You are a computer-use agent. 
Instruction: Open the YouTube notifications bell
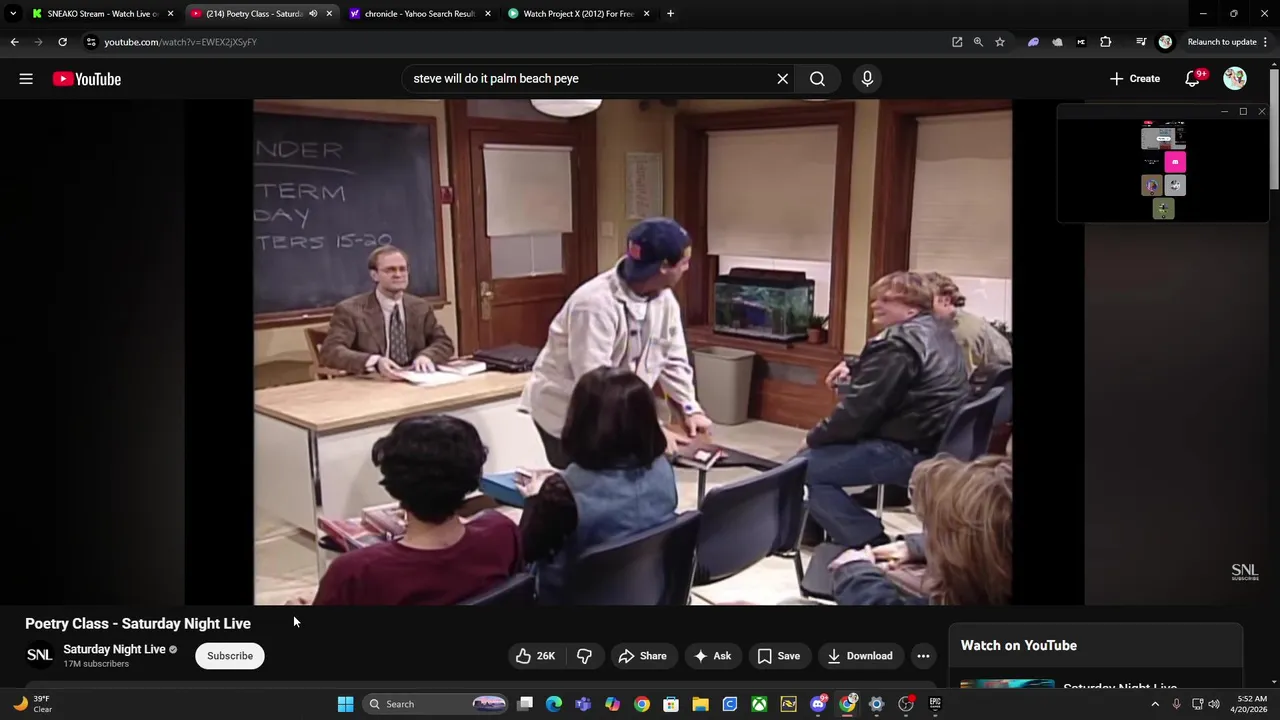point(1192,79)
